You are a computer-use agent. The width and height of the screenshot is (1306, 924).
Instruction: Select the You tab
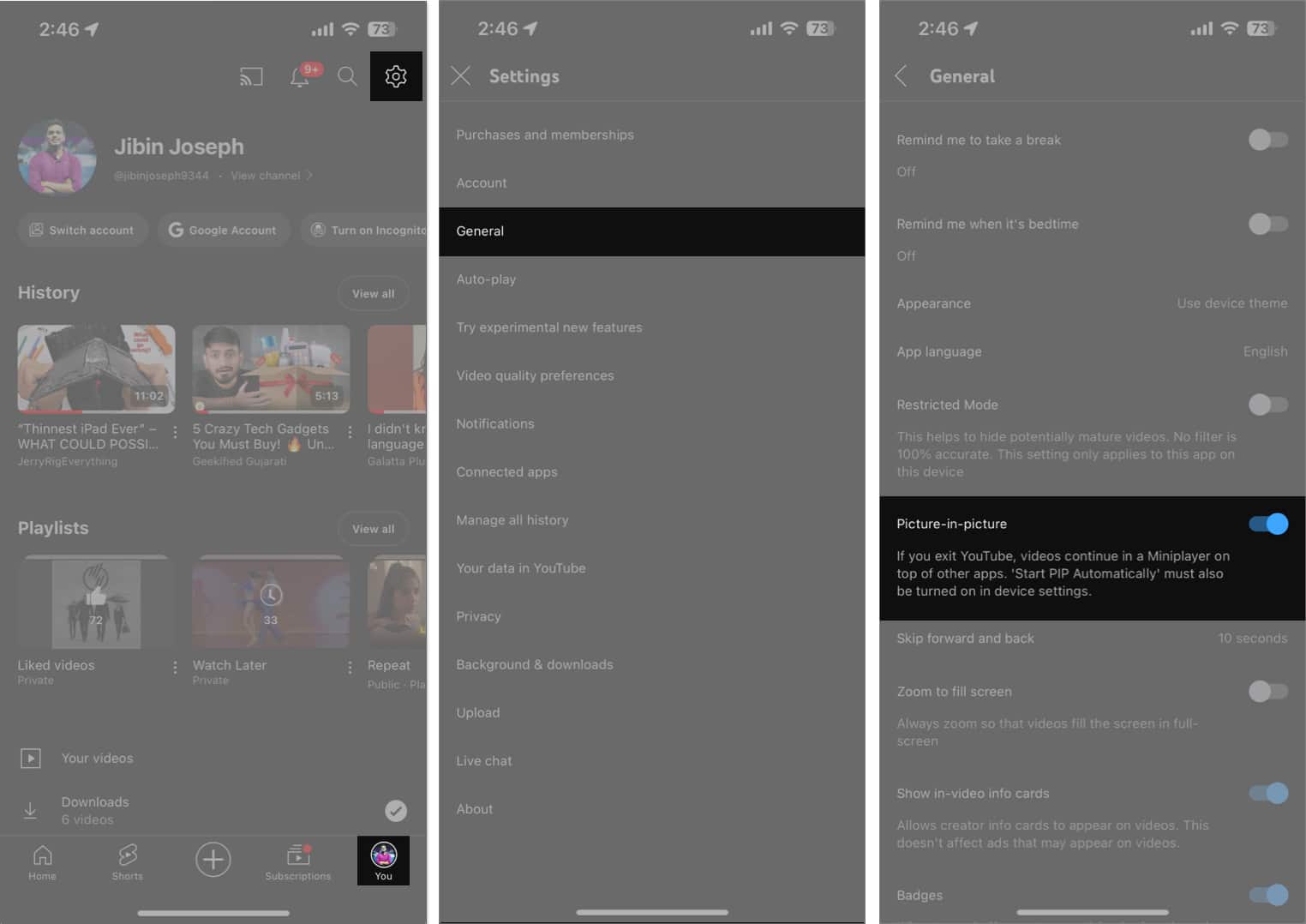tap(383, 861)
